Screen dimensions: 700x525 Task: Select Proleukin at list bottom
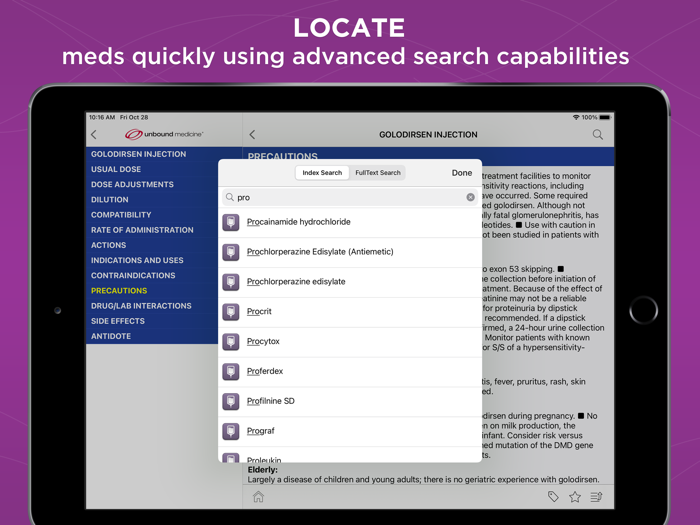point(350,455)
